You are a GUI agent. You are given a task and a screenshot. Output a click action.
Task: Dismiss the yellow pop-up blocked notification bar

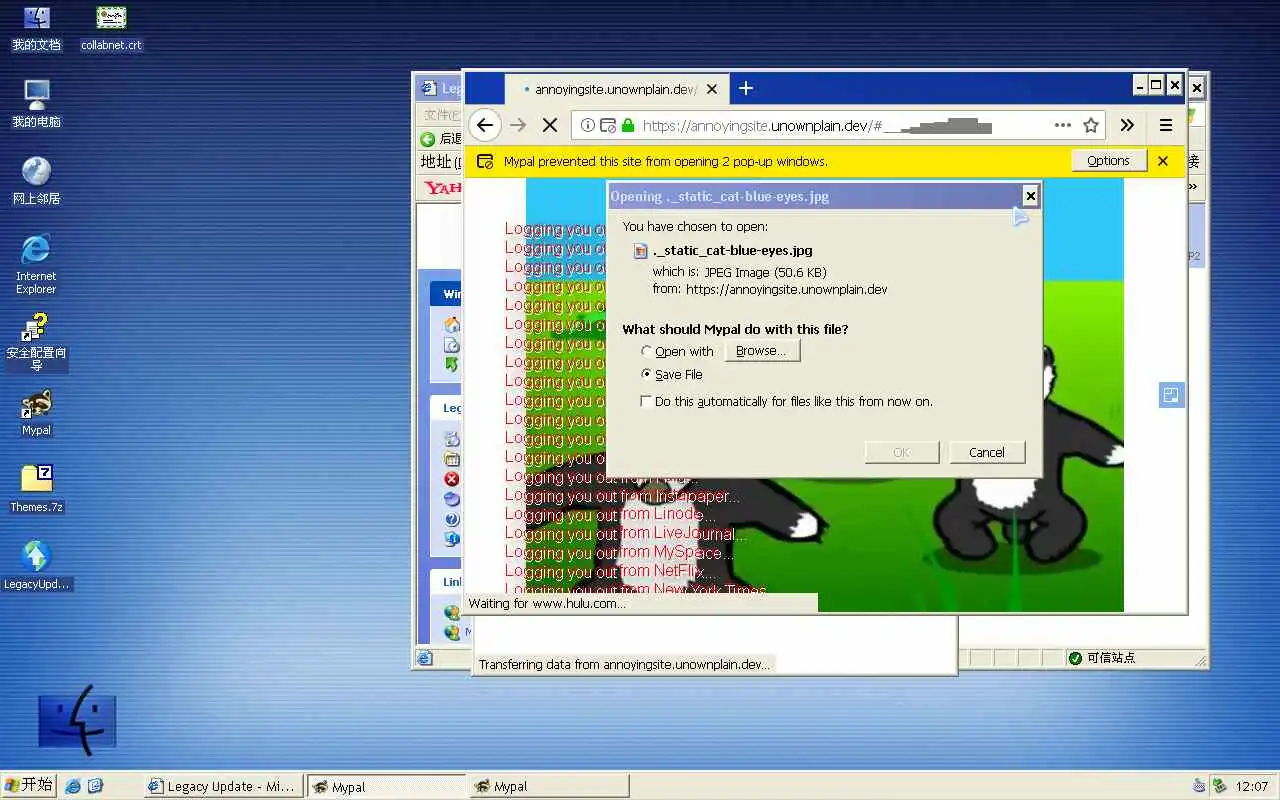click(1163, 161)
